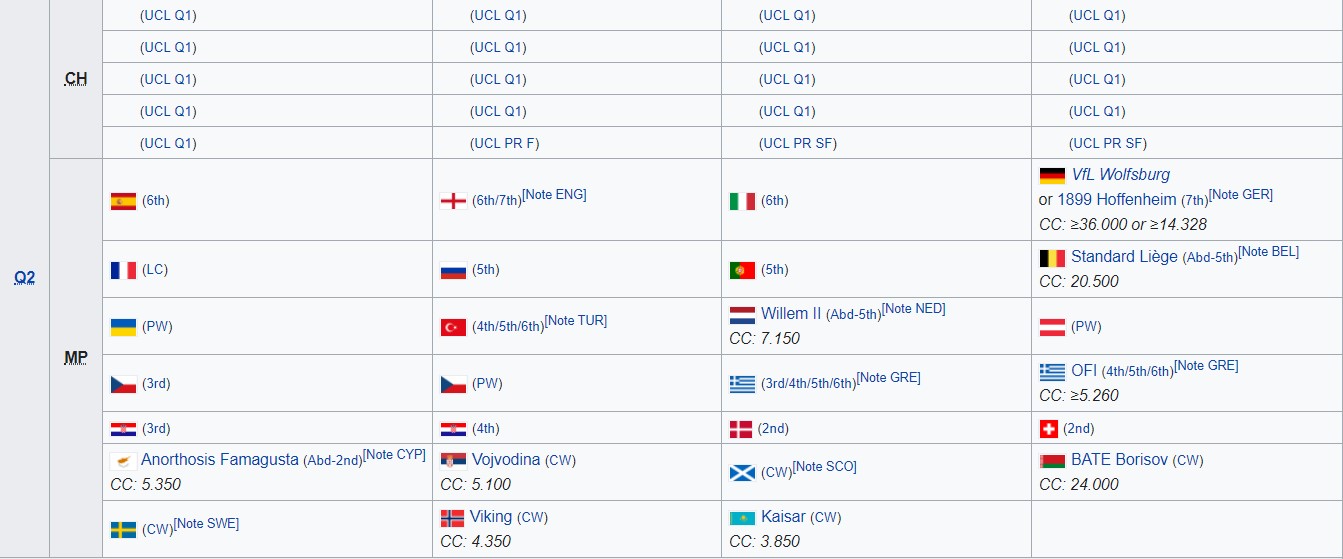
Task: Open the Anorthosis Famagusta link
Action: click(x=219, y=460)
